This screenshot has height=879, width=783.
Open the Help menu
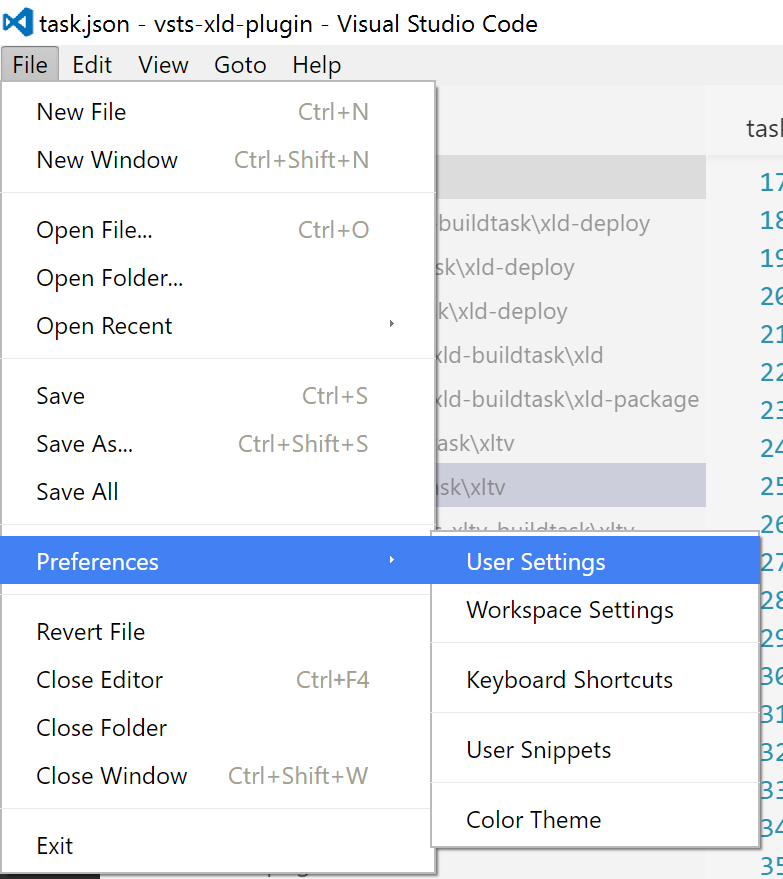316,64
